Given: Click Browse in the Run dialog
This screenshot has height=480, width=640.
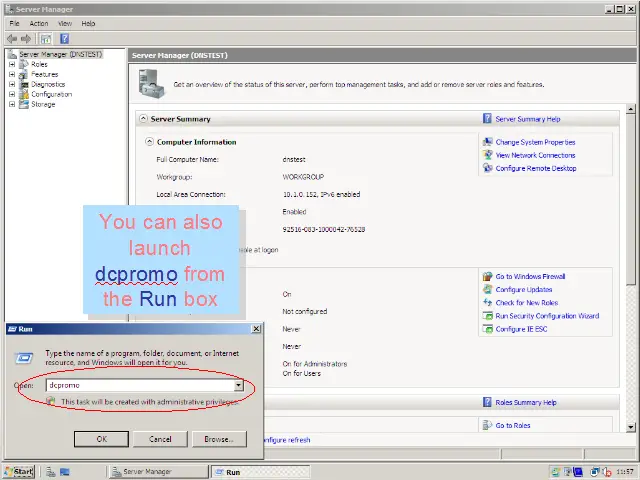Looking at the screenshot, I should pyautogui.click(x=219, y=439).
